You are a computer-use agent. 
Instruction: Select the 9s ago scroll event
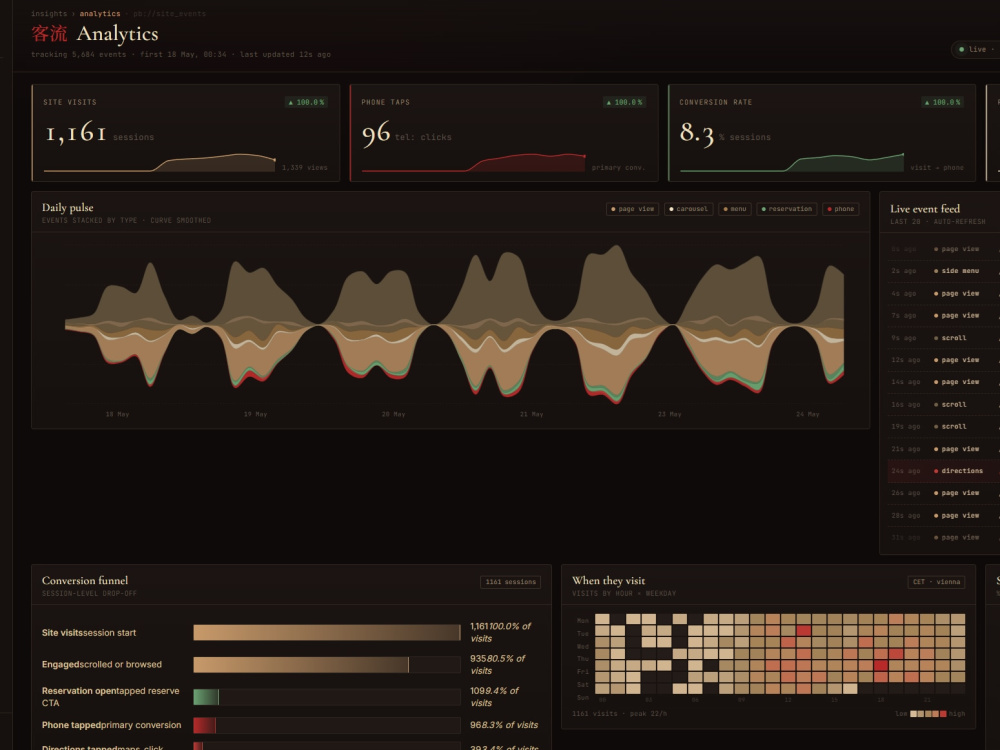(x=943, y=338)
